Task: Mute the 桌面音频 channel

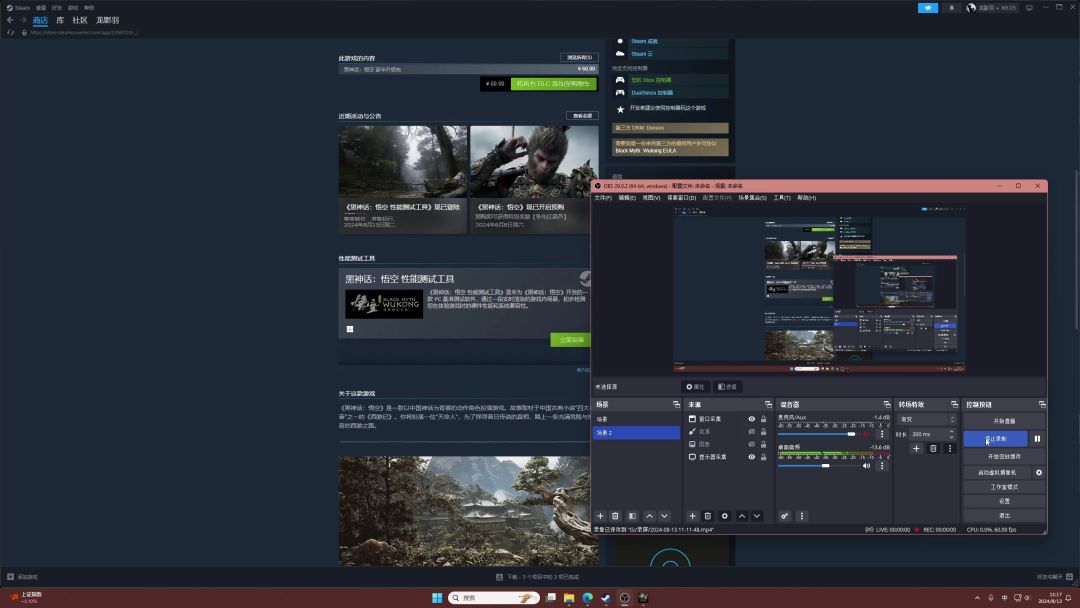Action: (x=866, y=465)
